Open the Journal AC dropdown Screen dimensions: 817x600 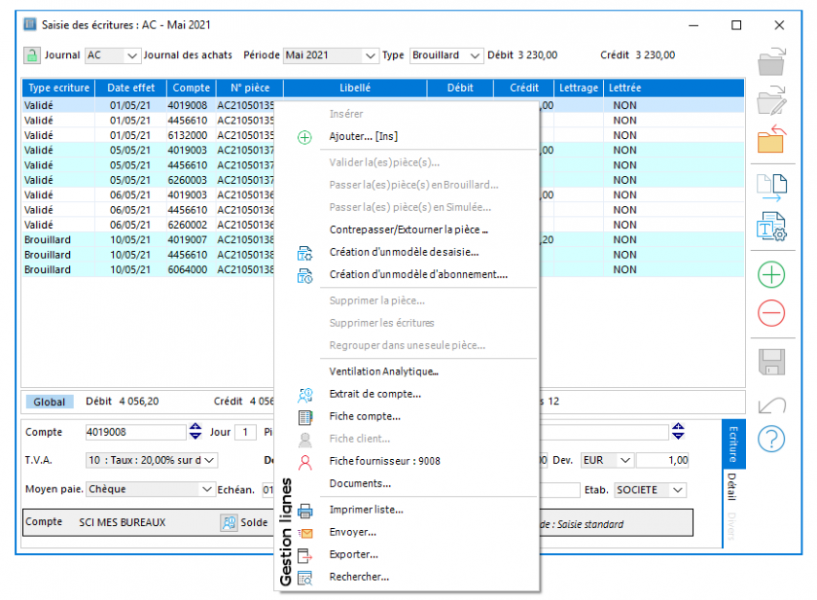point(132,55)
